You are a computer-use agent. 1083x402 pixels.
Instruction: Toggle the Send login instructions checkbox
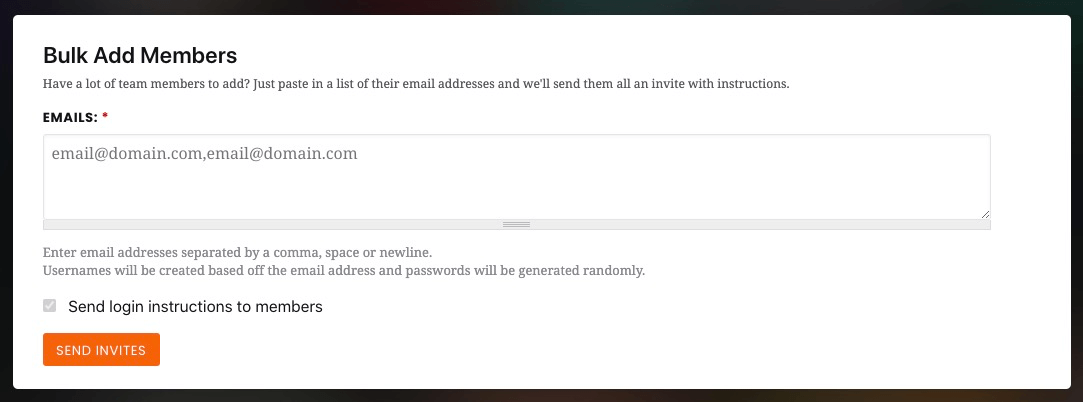(x=50, y=306)
